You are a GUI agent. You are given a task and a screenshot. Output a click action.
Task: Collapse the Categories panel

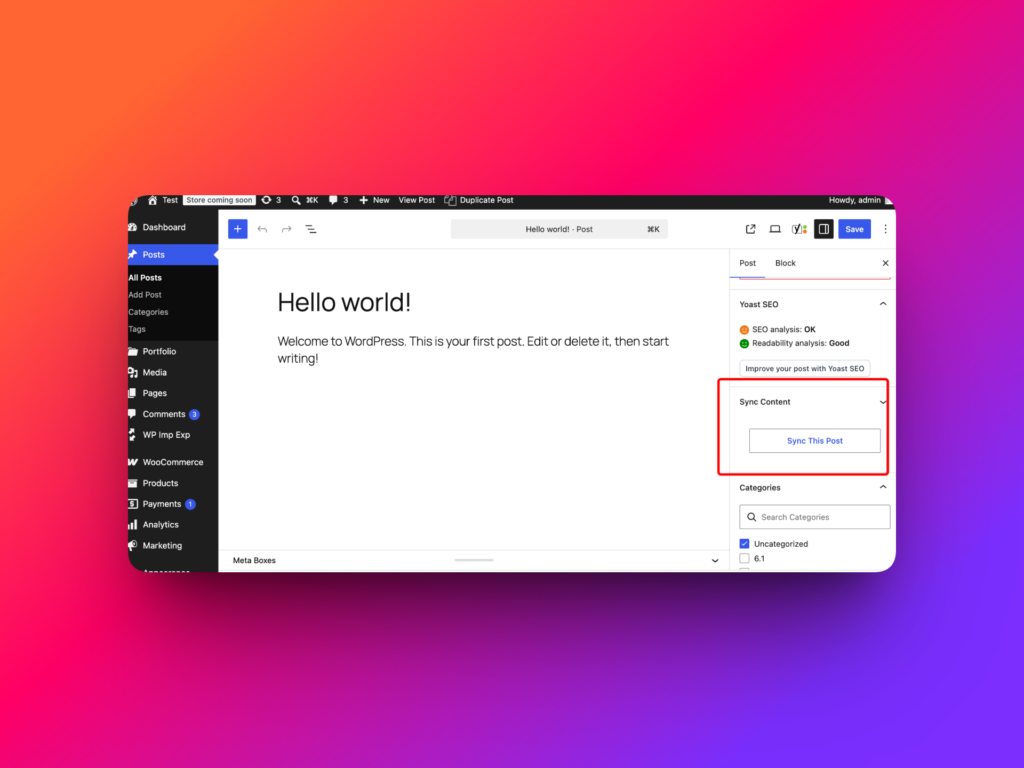coord(883,488)
